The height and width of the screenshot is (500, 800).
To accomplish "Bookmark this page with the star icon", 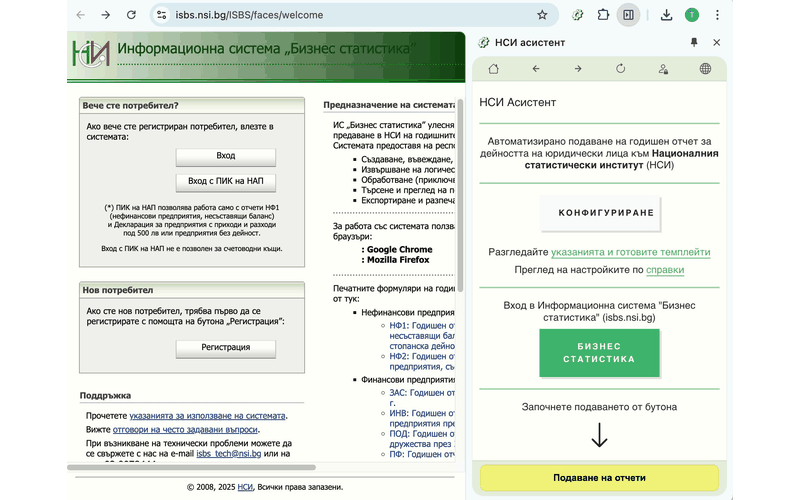I will 542,15.
